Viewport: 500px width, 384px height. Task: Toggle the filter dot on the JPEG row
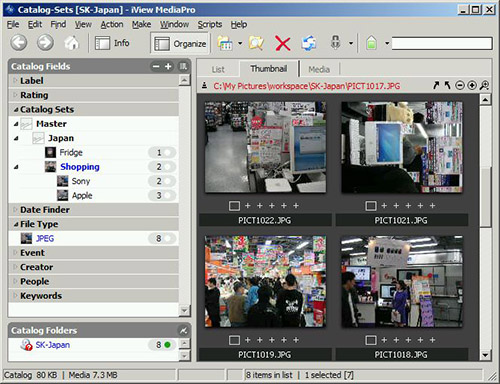coord(168,238)
